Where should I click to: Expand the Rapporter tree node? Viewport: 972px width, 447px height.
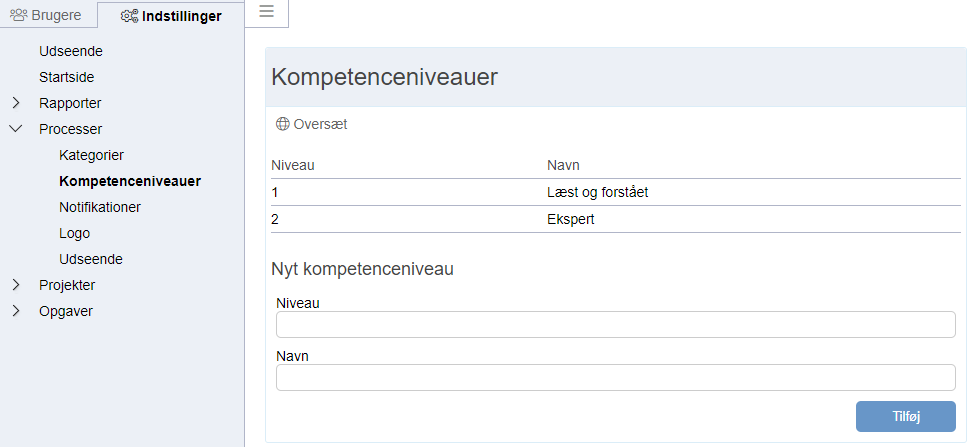coord(17,103)
